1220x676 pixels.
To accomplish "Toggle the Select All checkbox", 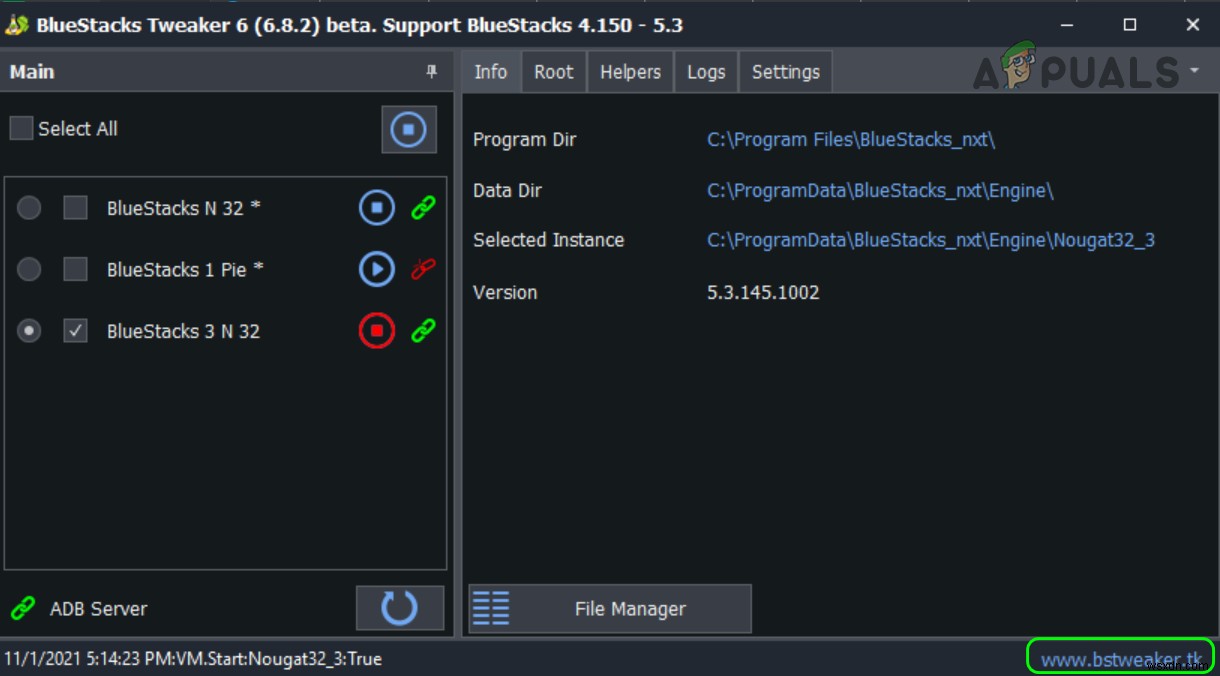I will click(20, 128).
